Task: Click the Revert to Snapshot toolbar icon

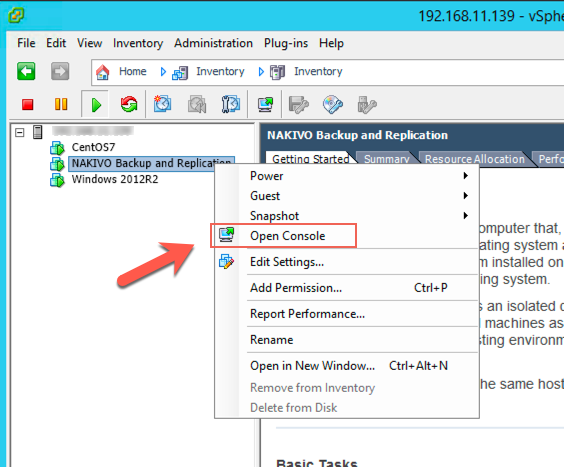Action: click(x=197, y=104)
